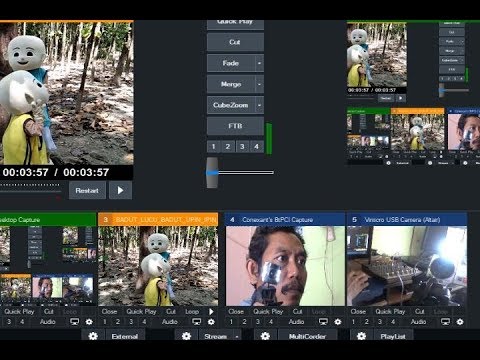Toggle overlay 3 on BADUT_LUCU input 3
480x360 pixels.
[x=131, y=322]
